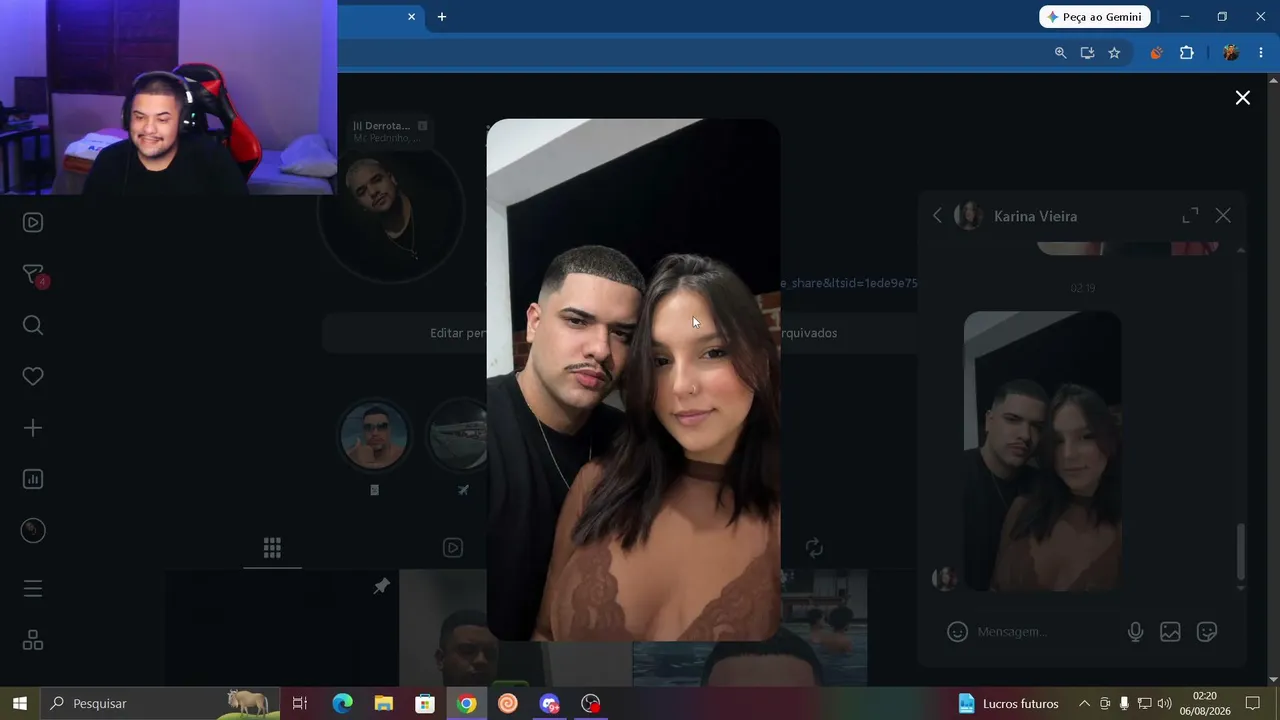Click the enlarged photo in the viewer

click(x=633, y=380)
